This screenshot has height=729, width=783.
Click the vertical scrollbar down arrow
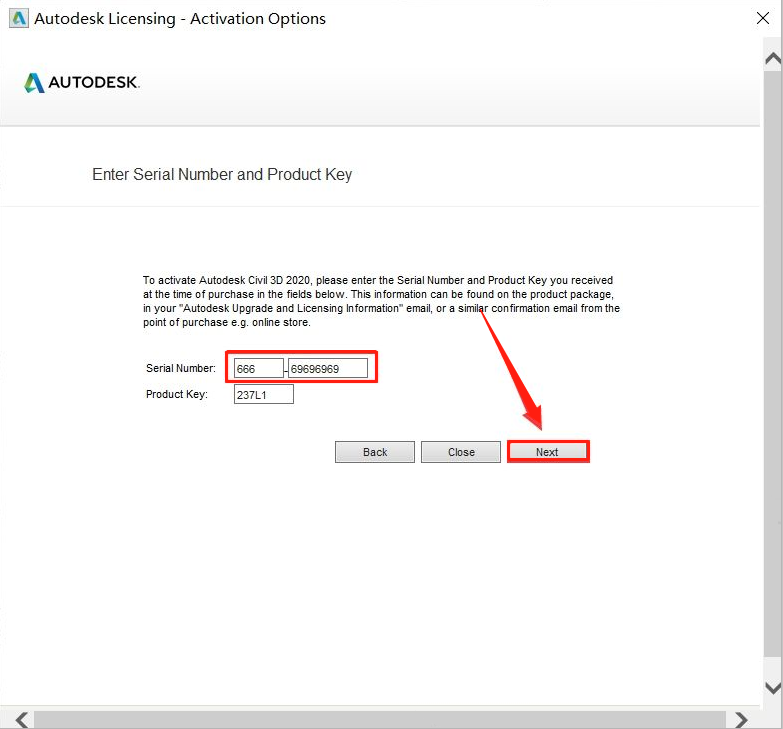pyautogui.click(x=772, y=688)
